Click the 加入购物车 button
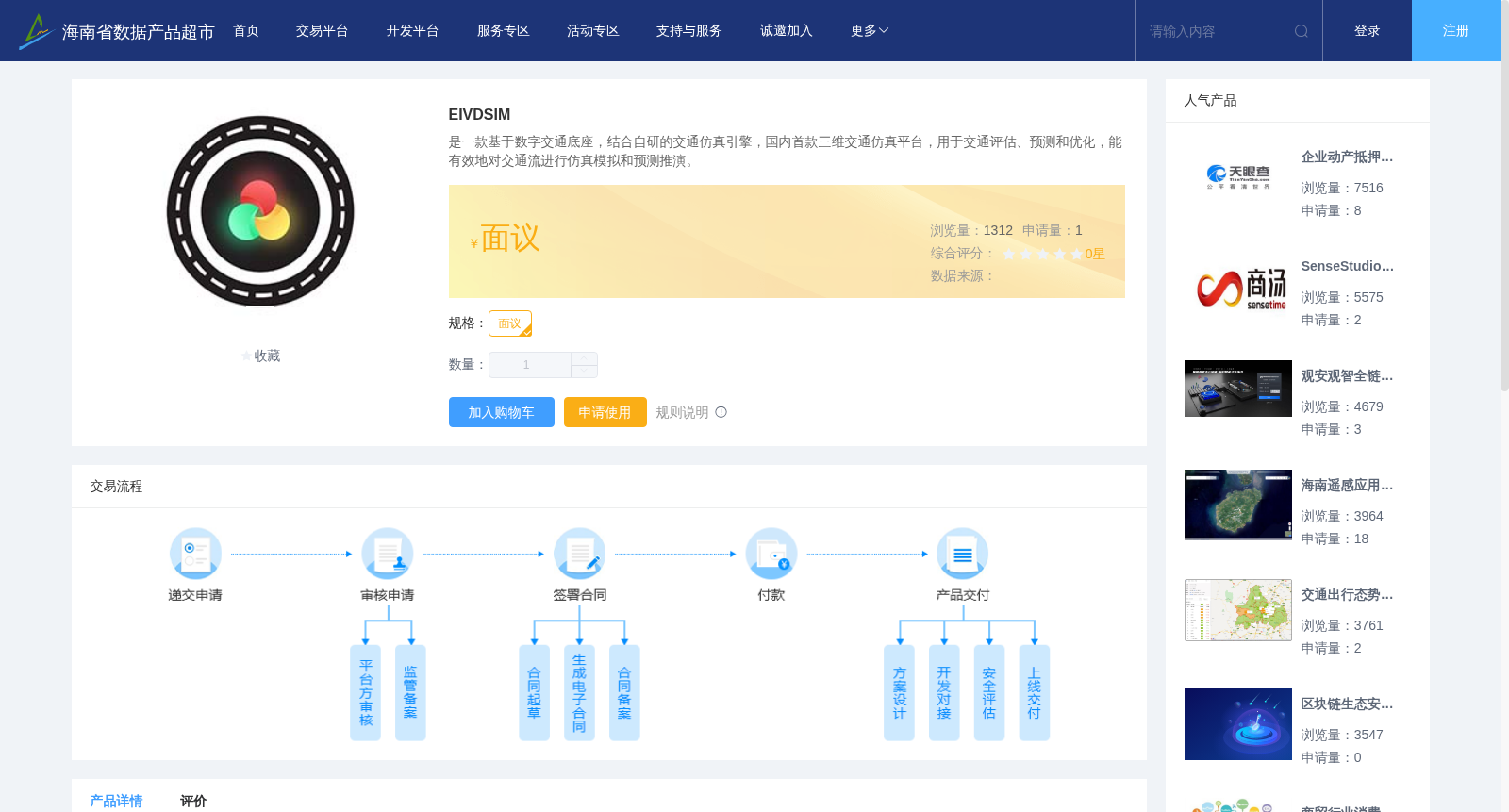 (x=502, y=412)
